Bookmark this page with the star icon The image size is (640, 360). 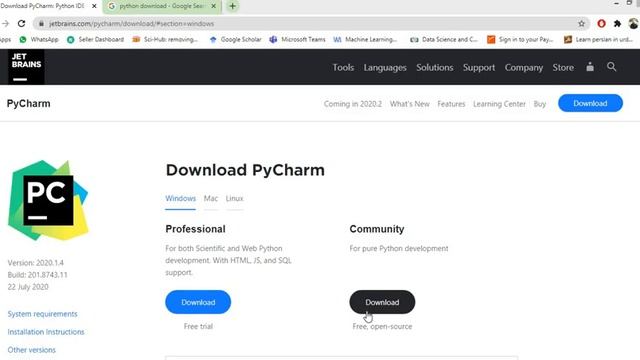click(581, 24)
